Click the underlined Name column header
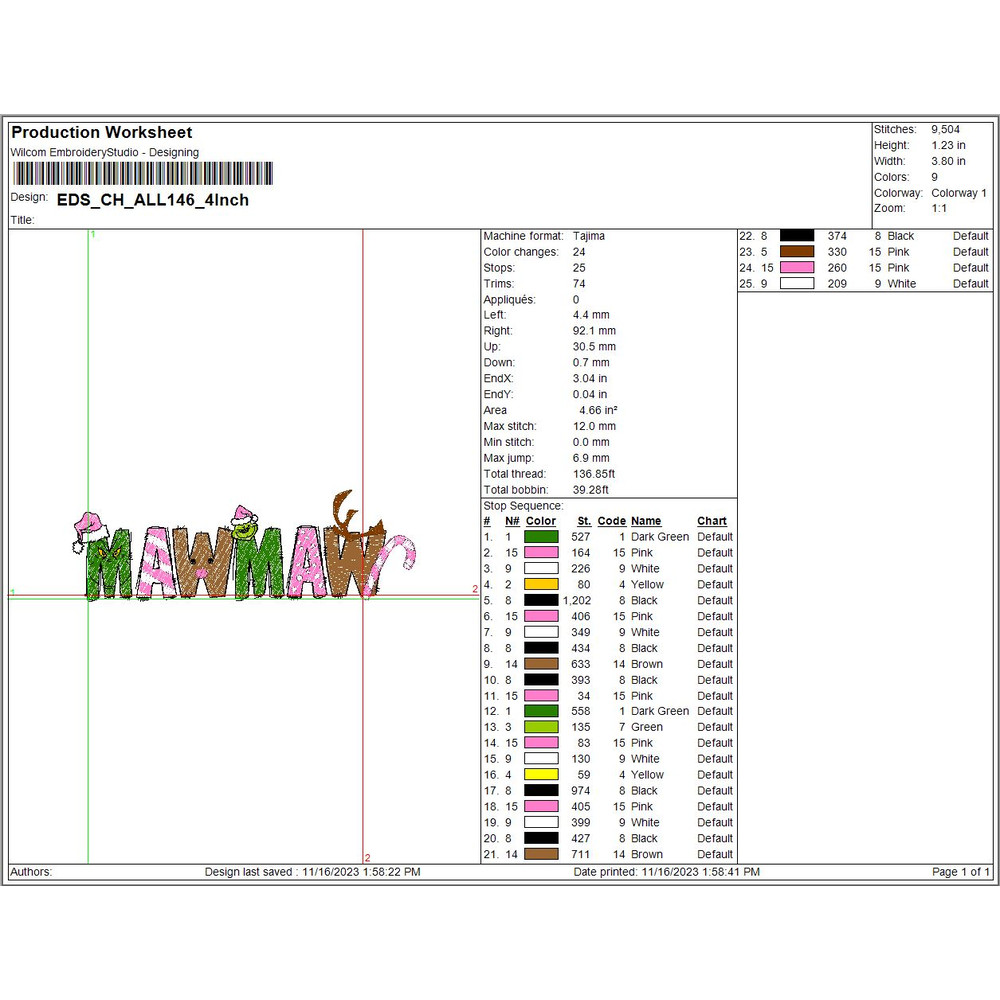This screenshot has height=1000, width=1000. pos(645,521)
